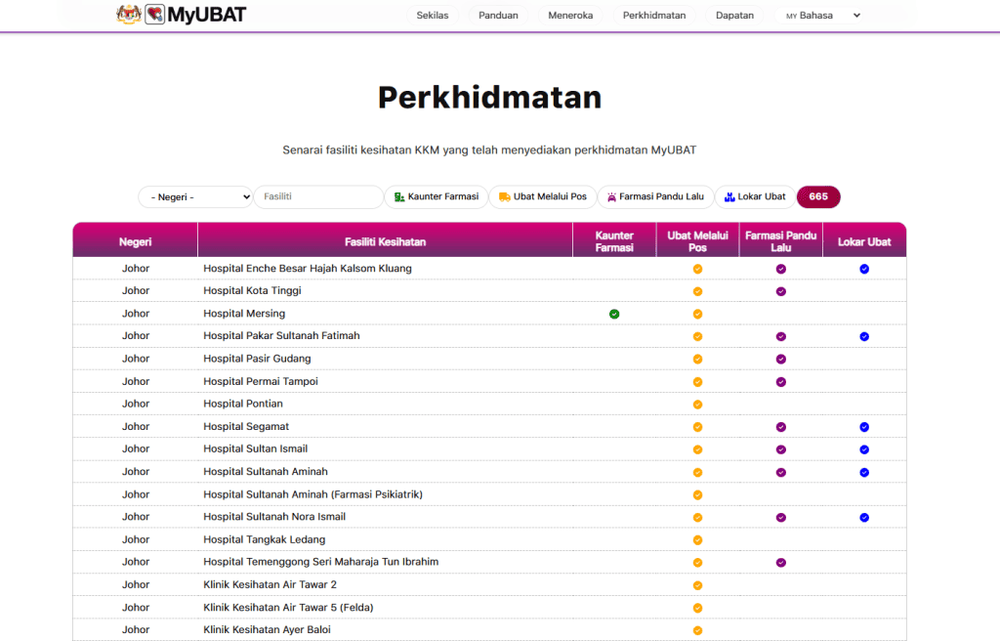Click orange post check for Hospital Mersing
The height and width of the screenshot is (641, 1000).
click(x=698, y=314)
